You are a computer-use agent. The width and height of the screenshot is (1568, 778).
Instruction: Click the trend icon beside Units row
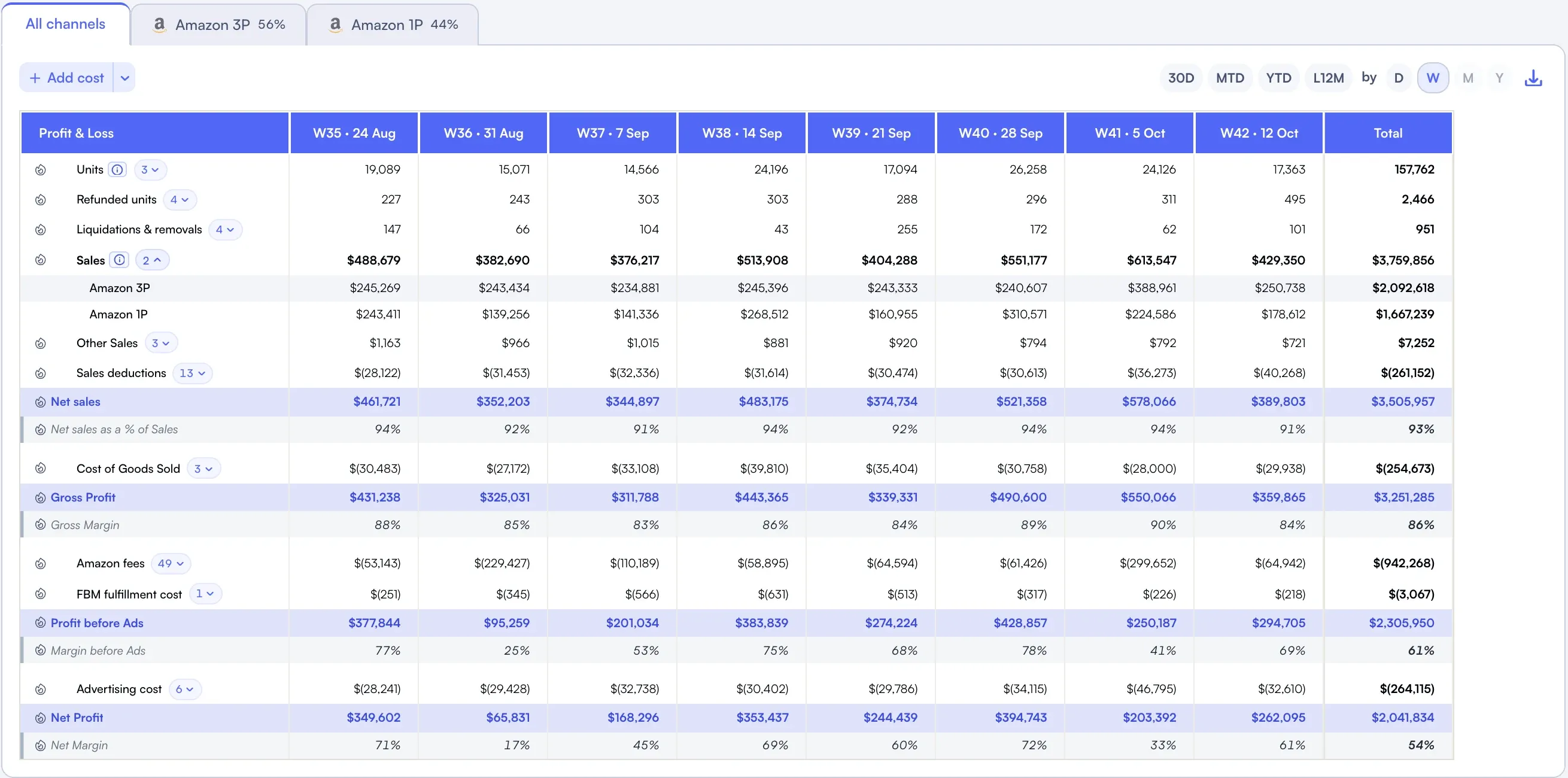(40, 170)
